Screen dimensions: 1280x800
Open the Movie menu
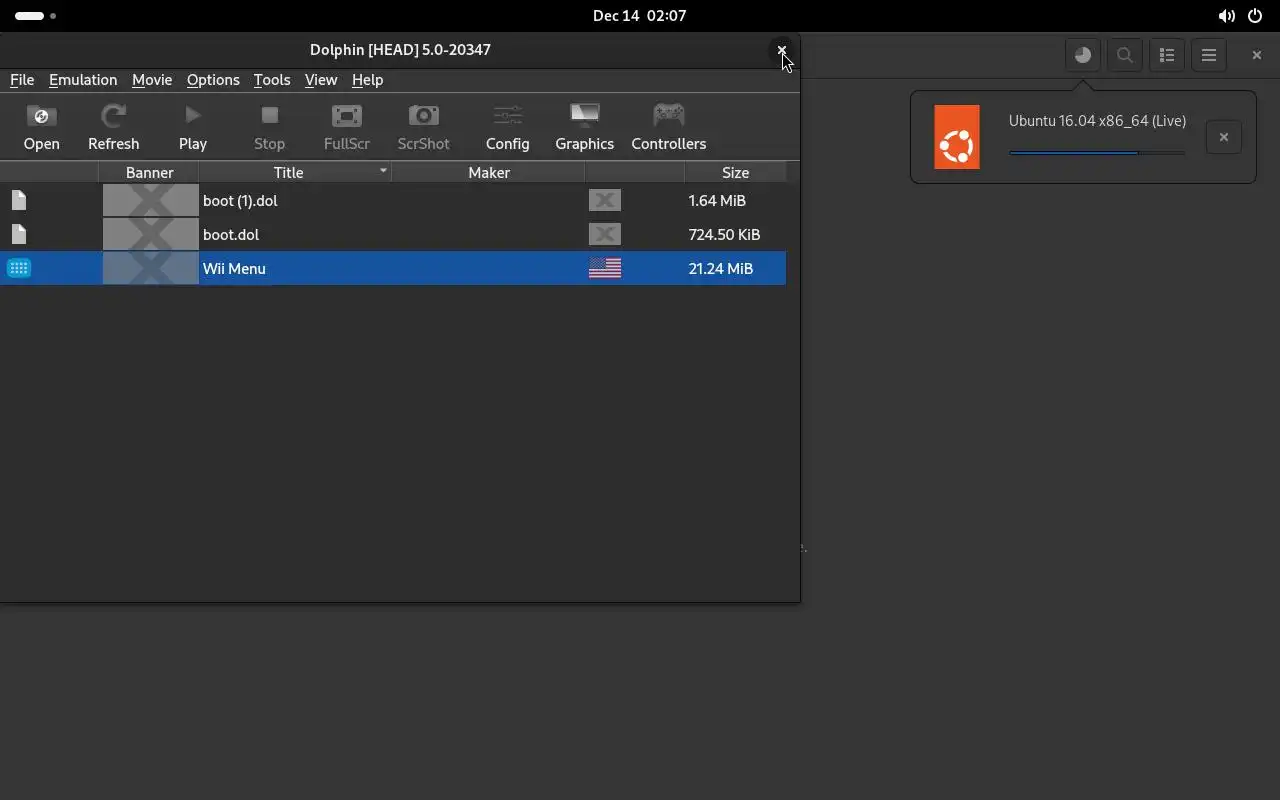point(152,80)
